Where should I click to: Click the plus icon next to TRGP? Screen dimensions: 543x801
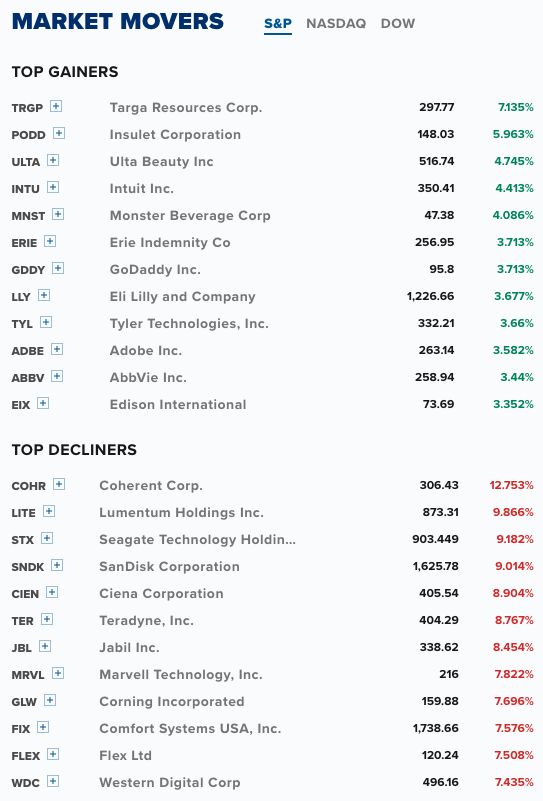(56, 106)
